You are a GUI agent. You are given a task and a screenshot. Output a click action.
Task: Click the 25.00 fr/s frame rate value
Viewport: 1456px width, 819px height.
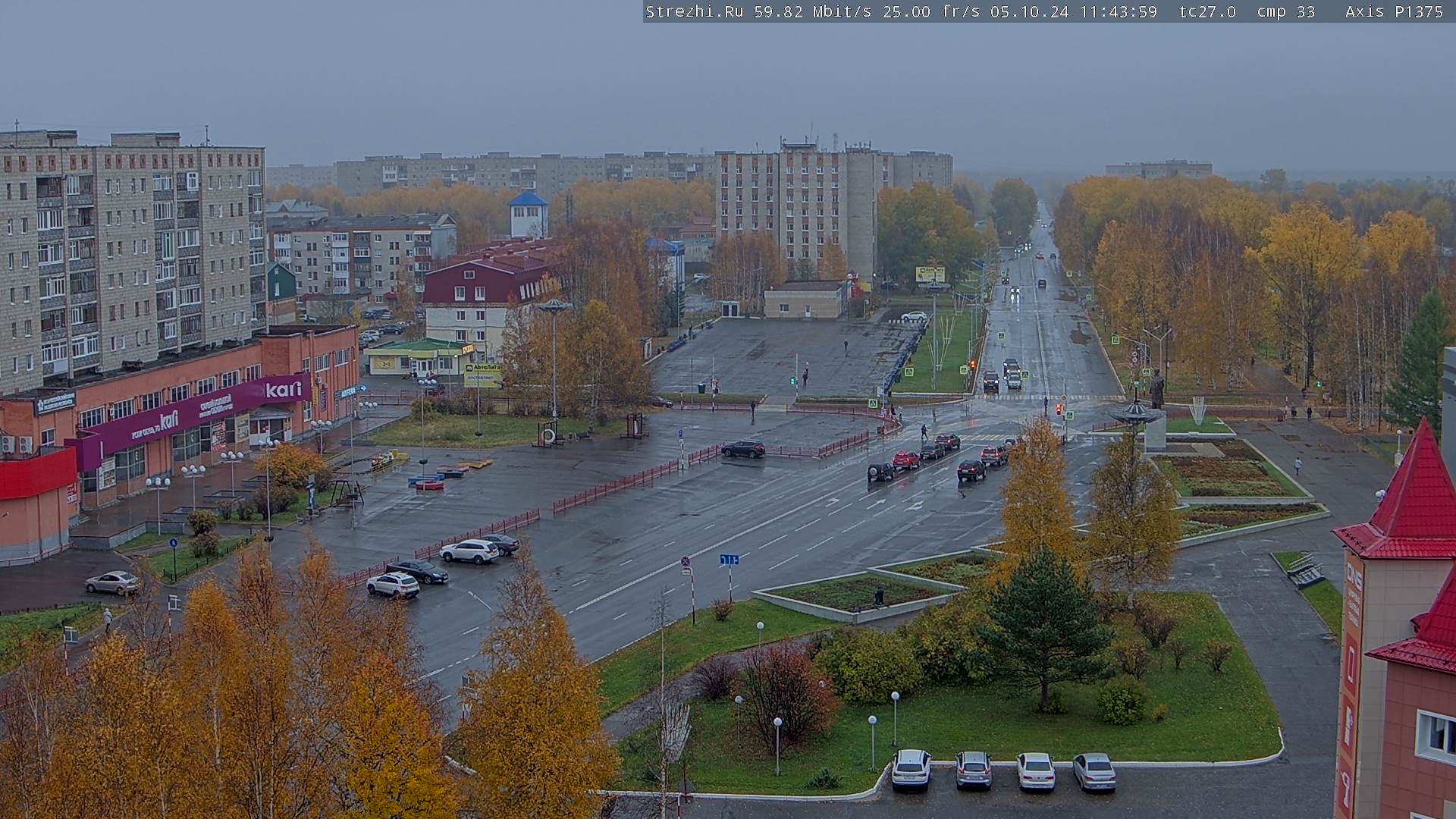(930, 11)
